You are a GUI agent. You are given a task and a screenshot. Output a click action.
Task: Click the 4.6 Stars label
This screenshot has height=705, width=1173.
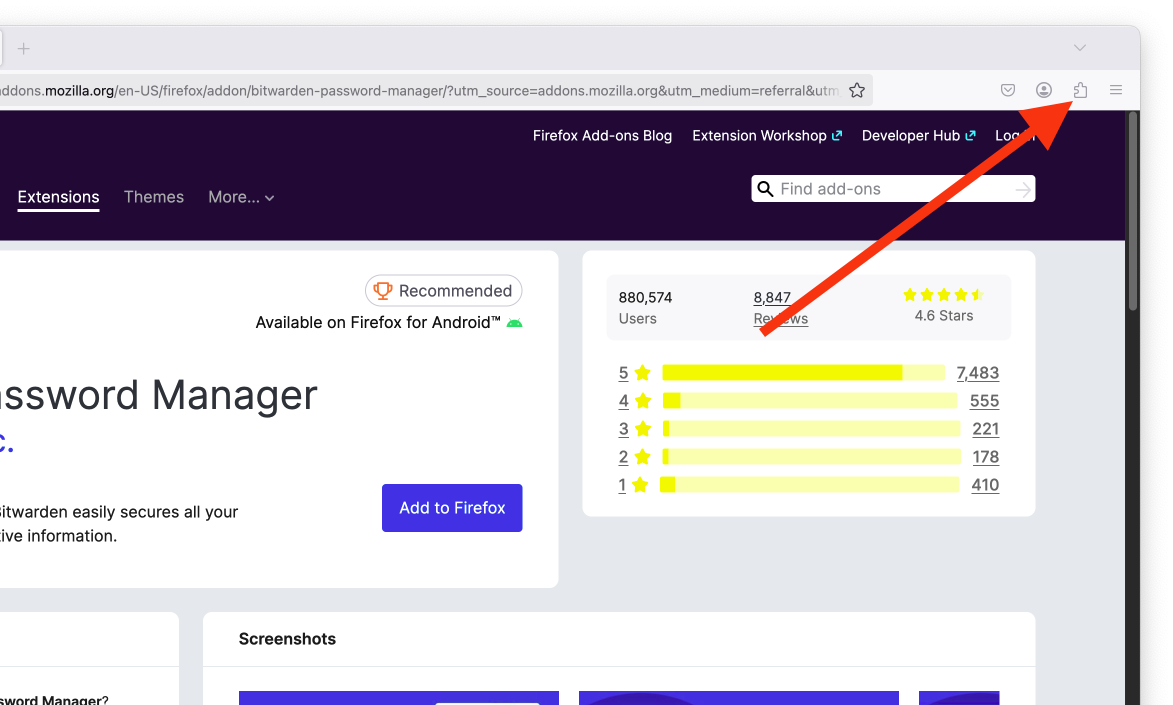[x=943, y=316]
